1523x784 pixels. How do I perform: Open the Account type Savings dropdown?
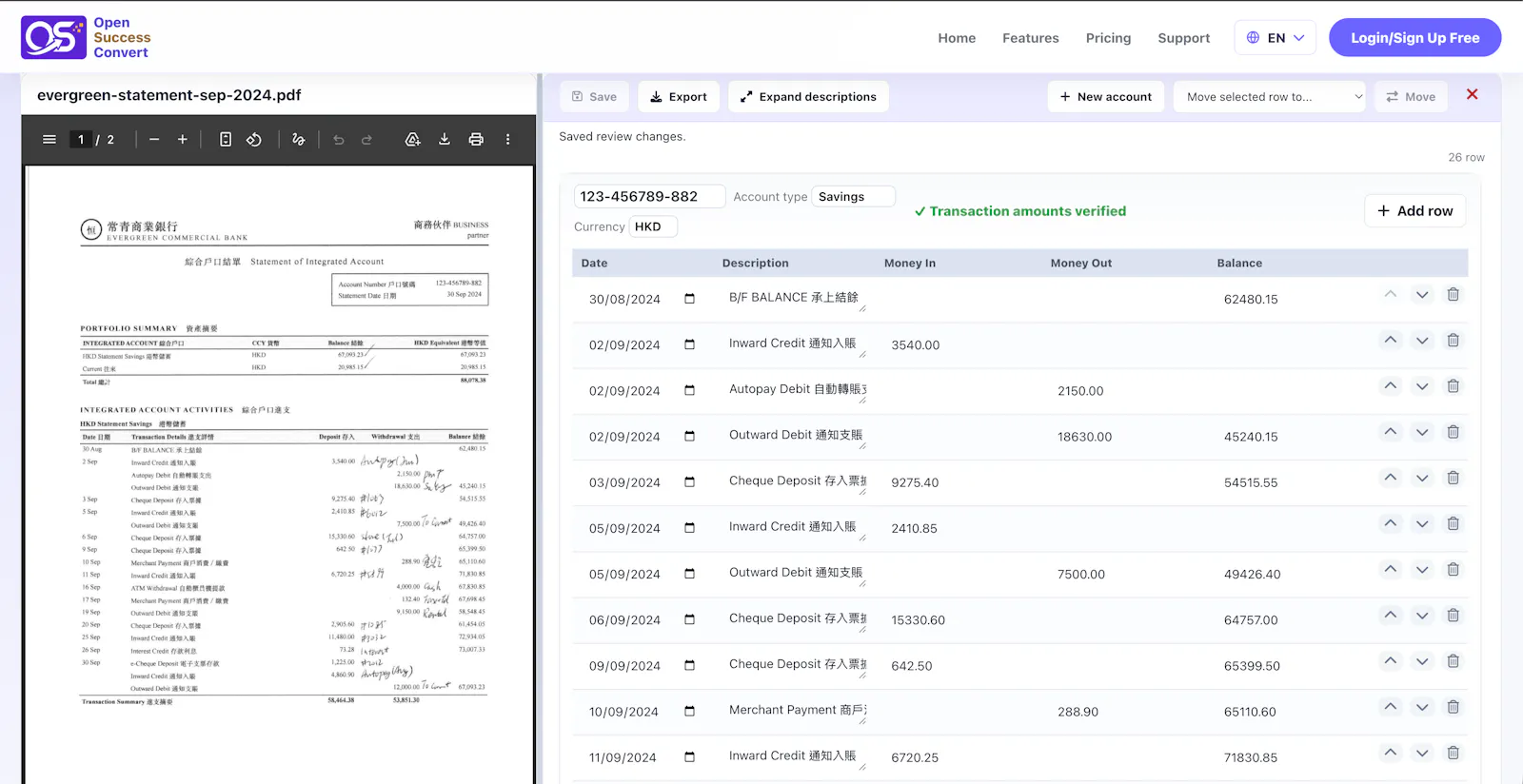854,197
